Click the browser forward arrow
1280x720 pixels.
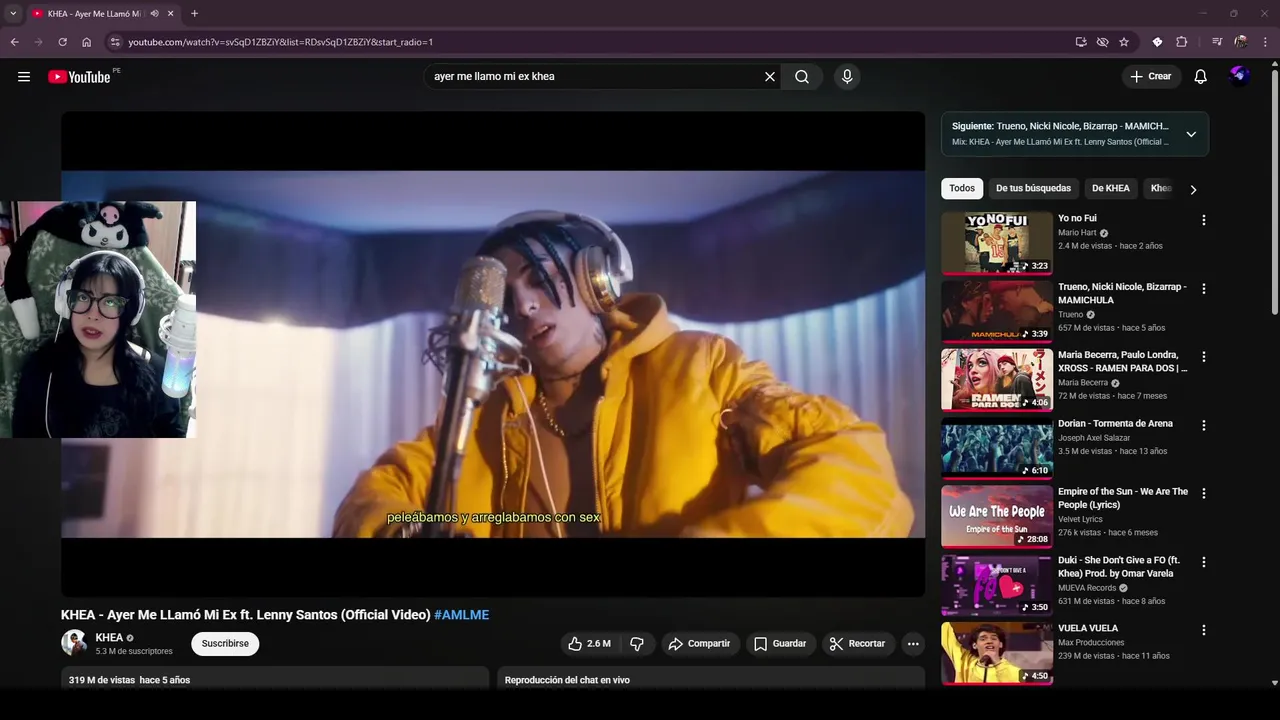click(38, 42)
